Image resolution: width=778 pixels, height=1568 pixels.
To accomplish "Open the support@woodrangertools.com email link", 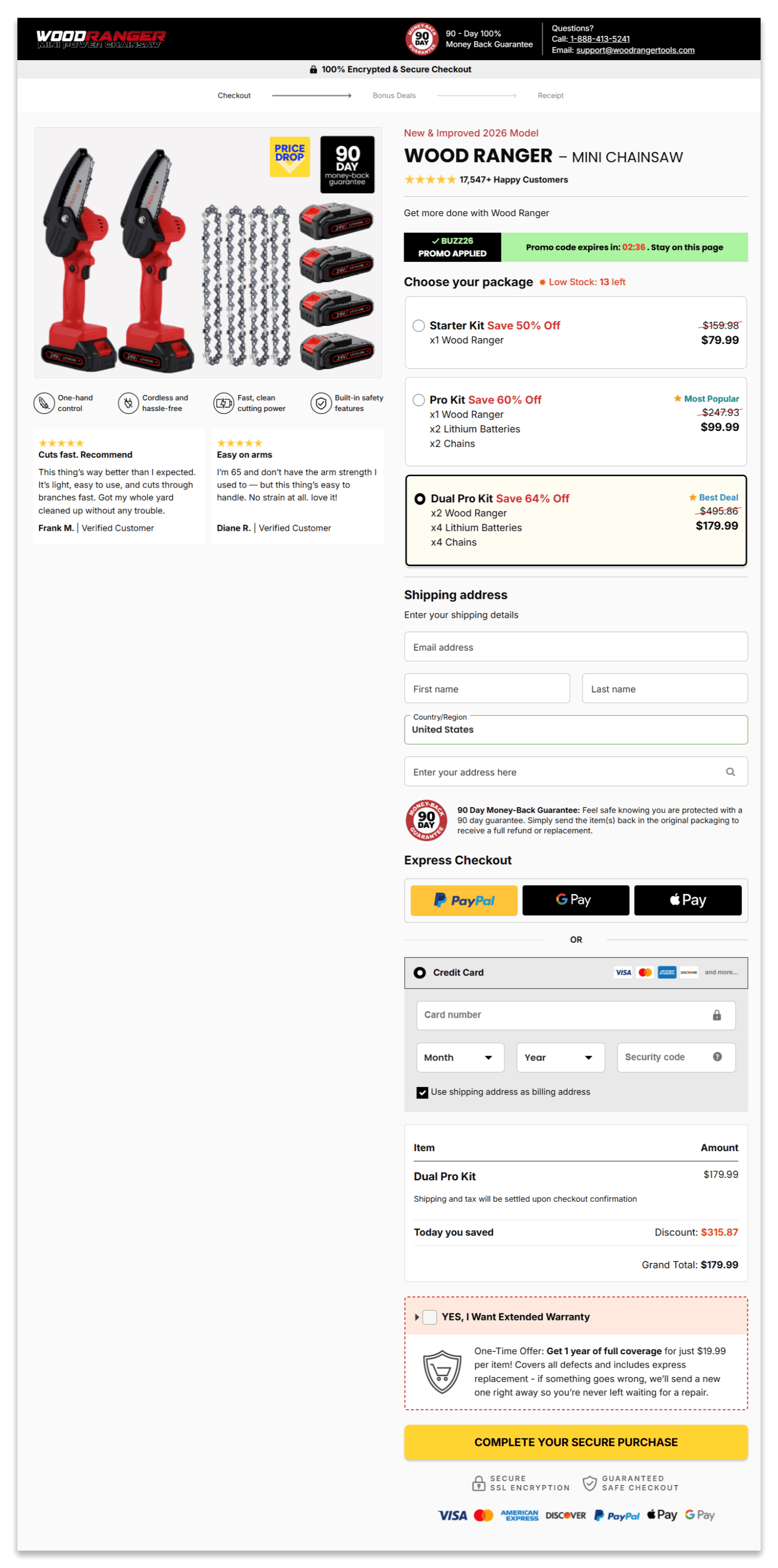I will click(x=635, y=50).
